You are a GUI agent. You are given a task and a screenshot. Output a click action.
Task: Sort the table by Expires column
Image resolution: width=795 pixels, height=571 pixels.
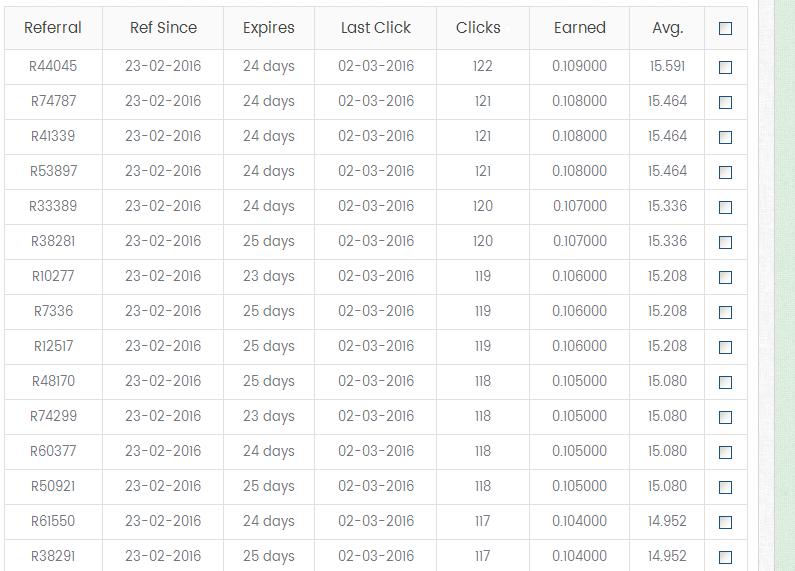(x=269, y=28)
